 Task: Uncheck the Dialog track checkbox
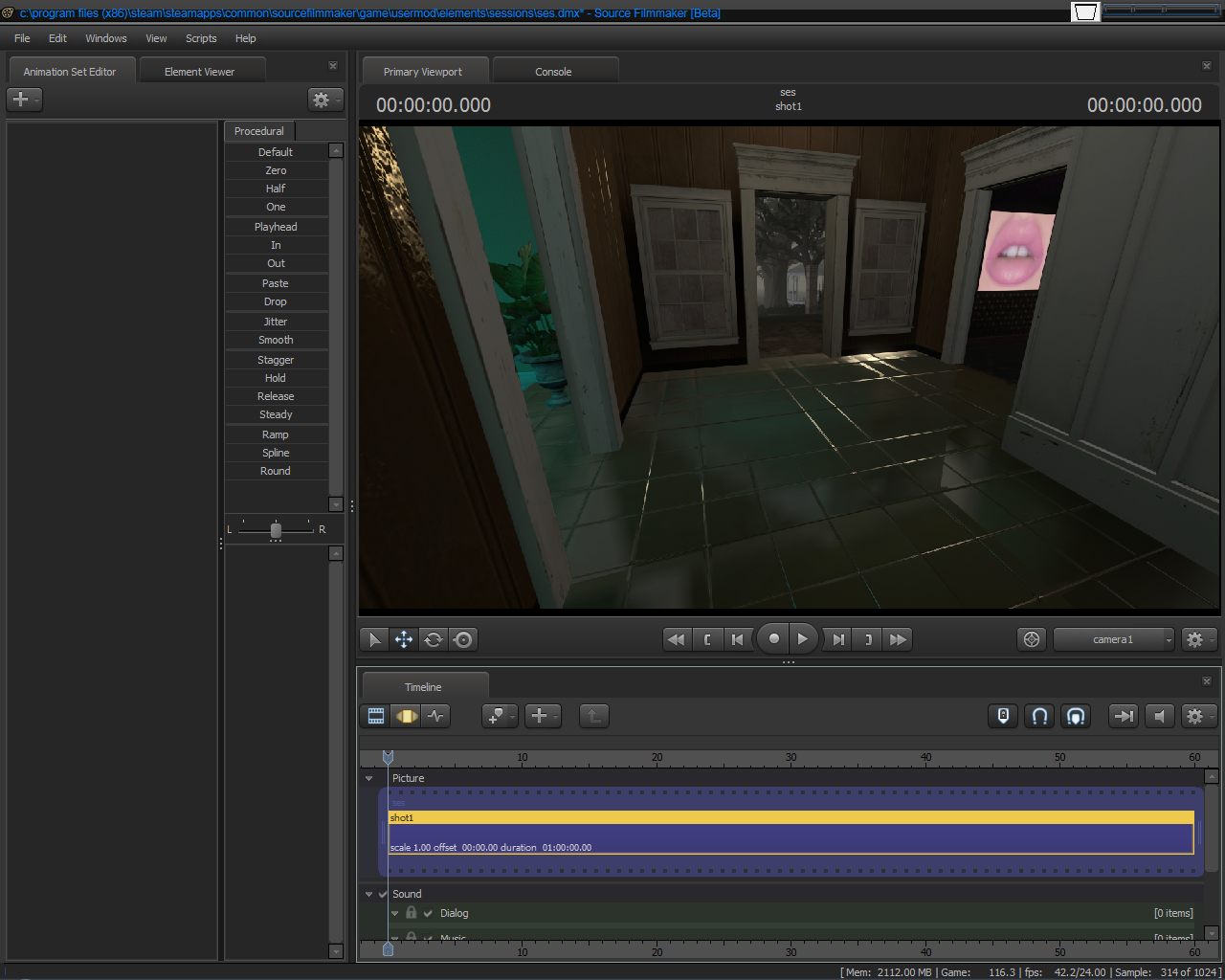(428, 913)
